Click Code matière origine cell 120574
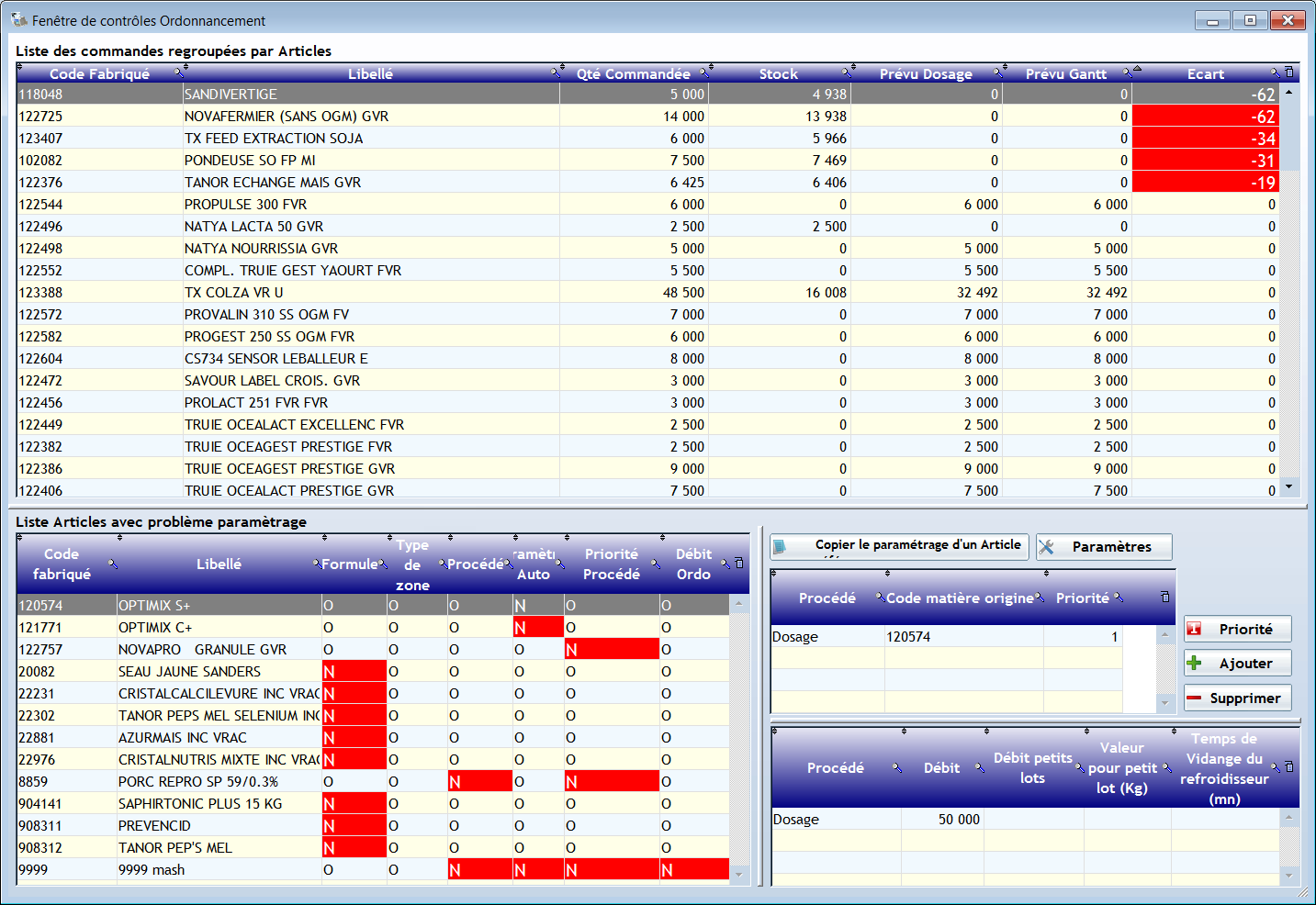 tap(963, 636)
